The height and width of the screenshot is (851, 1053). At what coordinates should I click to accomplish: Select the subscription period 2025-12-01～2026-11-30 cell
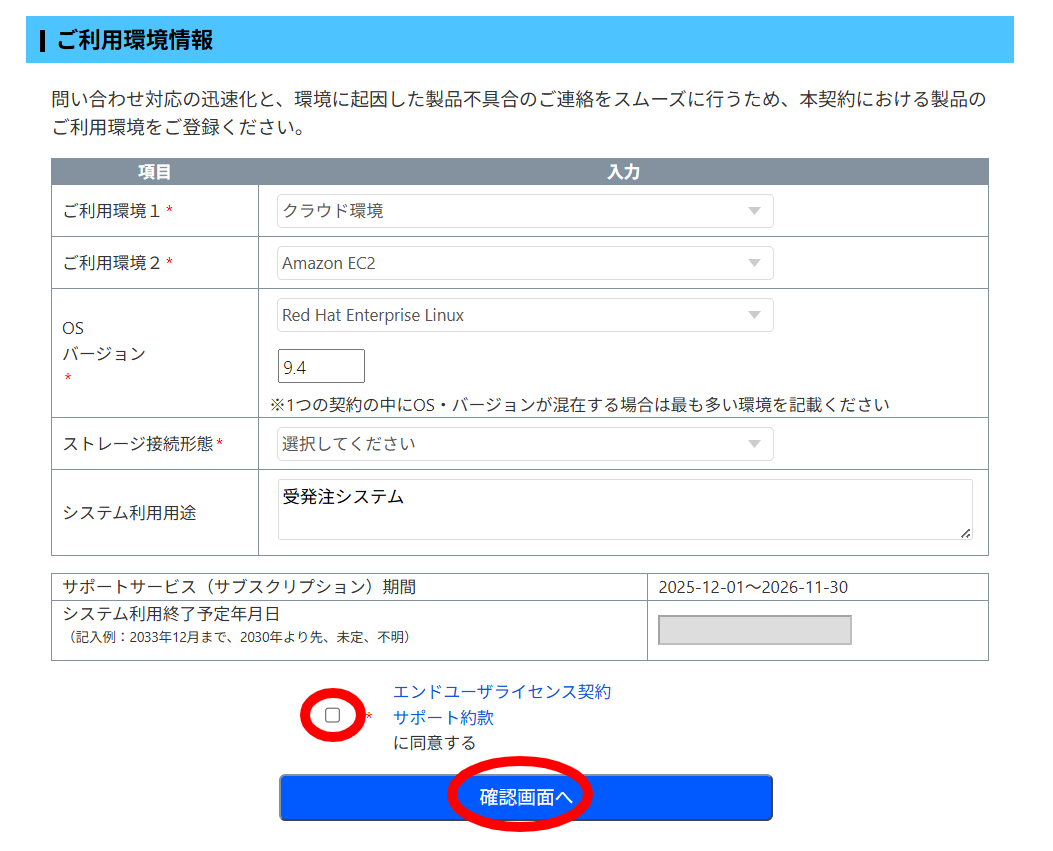pos(816,587)
